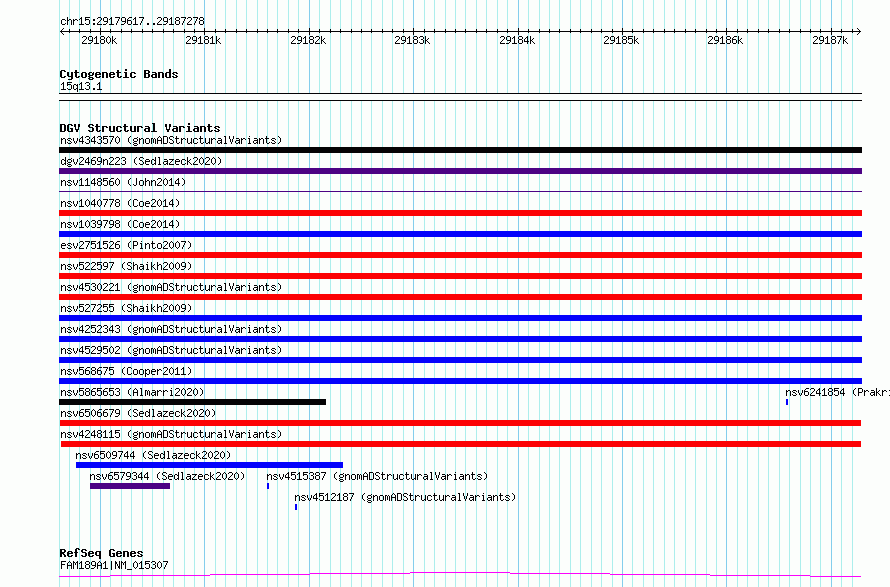
Task: Click the RefSeq Genes track title
Action: tap(101, 554)
